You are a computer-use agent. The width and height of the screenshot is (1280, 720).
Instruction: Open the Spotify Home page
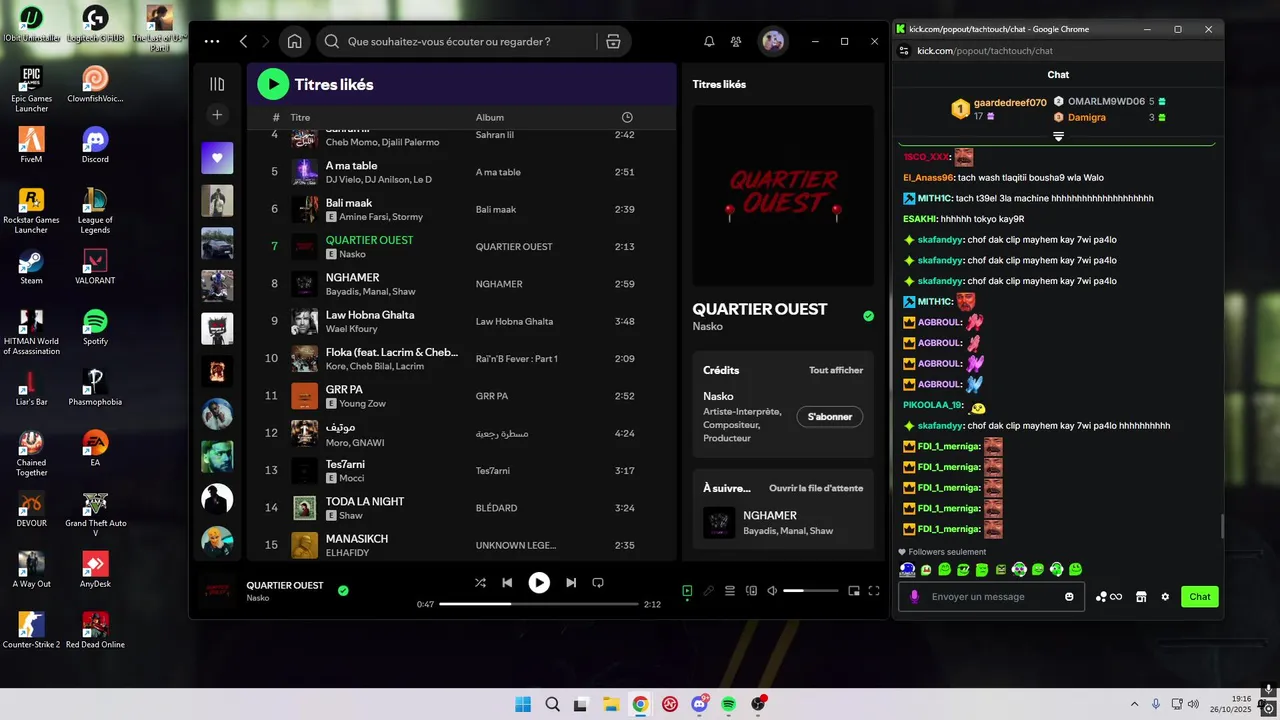294,41
